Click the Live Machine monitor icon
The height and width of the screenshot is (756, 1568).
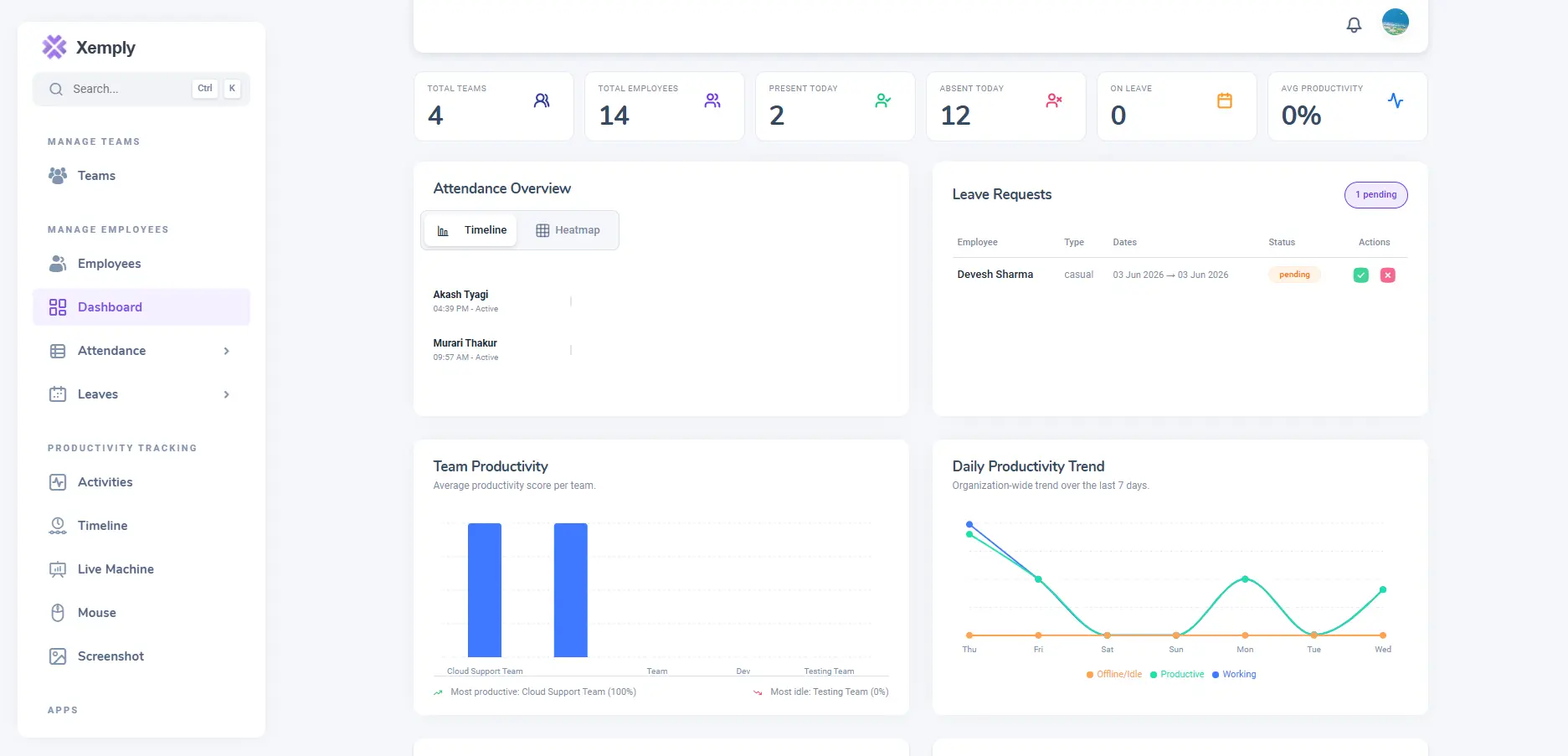coord(58,569)
